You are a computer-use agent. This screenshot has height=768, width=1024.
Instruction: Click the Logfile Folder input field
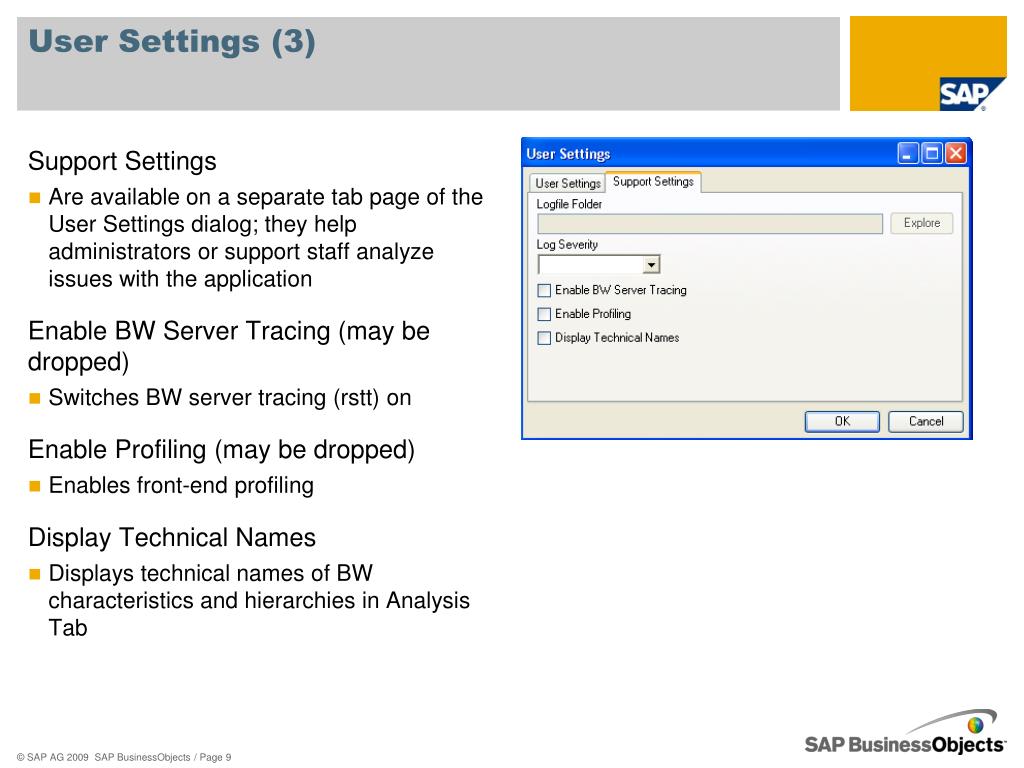[709, 223]
